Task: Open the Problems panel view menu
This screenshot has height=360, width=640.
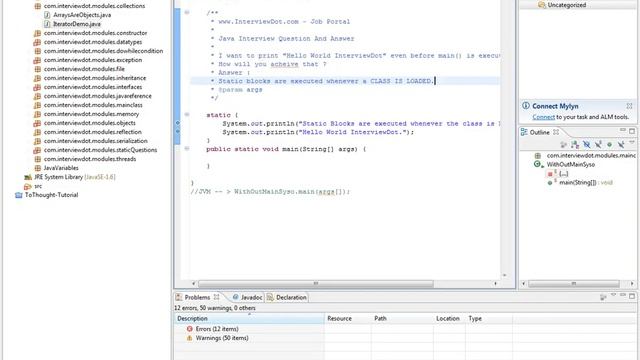Action: pyautogui.click(x=613, y=295)
